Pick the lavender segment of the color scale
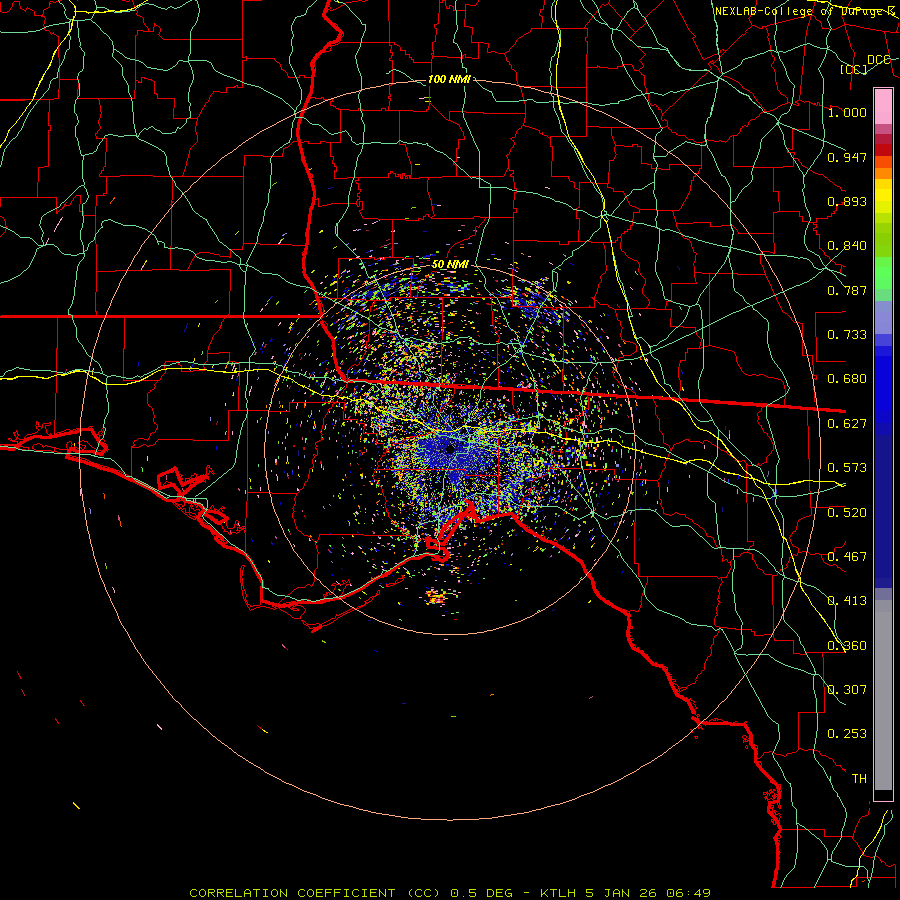Image resolution: width=900 pixels, height=900 pixels. click(883, 317)
